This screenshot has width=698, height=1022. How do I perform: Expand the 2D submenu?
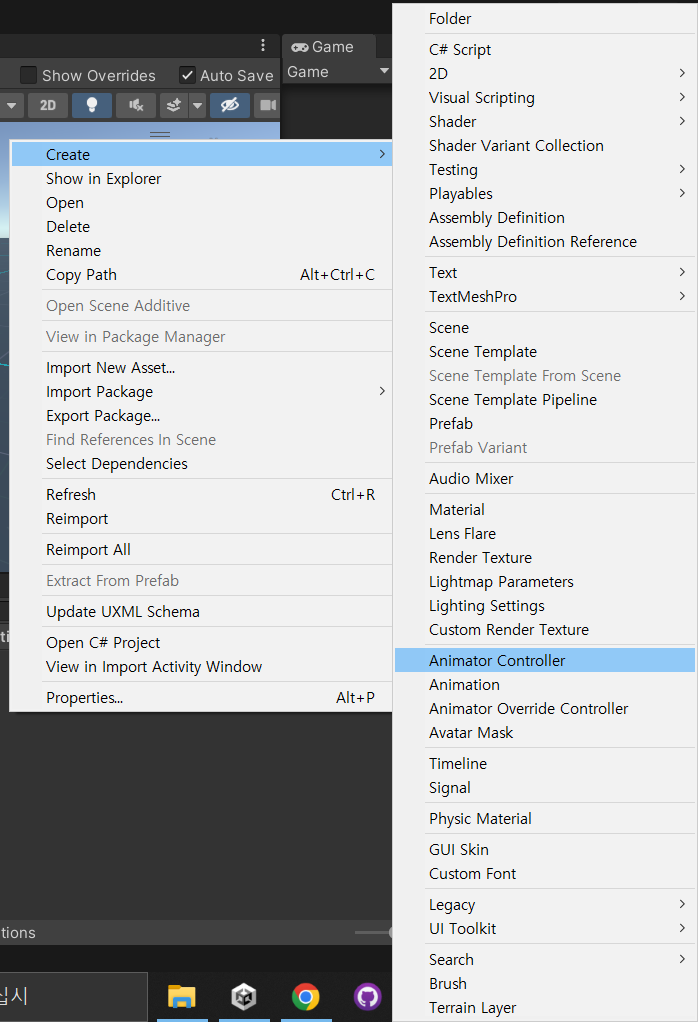545,74
